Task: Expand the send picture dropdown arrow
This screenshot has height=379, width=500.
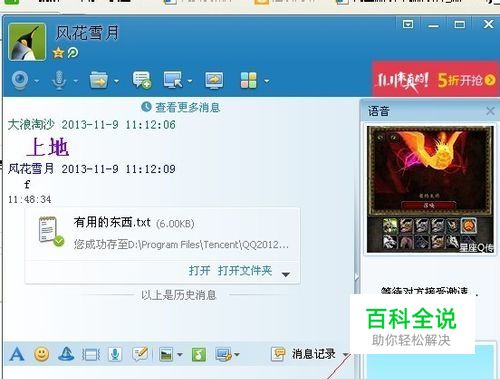Action: tap(180, 355)
